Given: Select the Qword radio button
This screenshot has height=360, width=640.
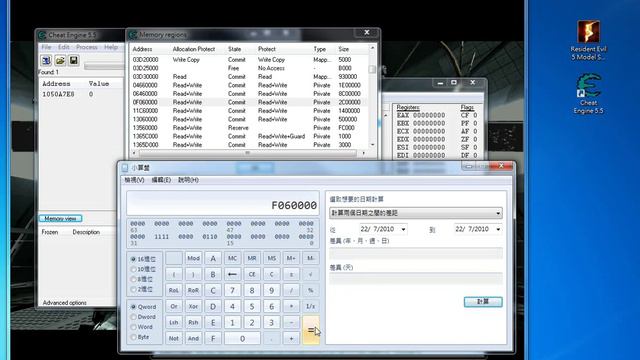Looking at the screenshot, I should tap(133, 307).
